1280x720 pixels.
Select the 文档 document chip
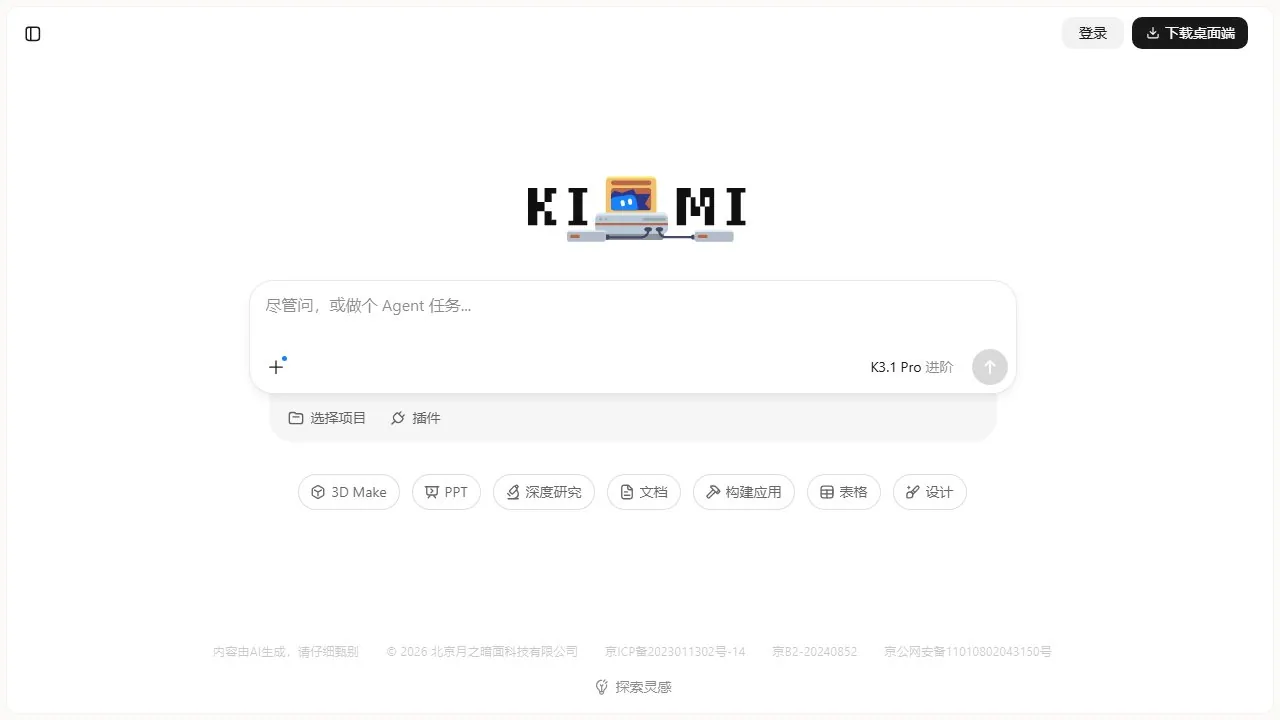pyautogui.click(x=644, y=492)
